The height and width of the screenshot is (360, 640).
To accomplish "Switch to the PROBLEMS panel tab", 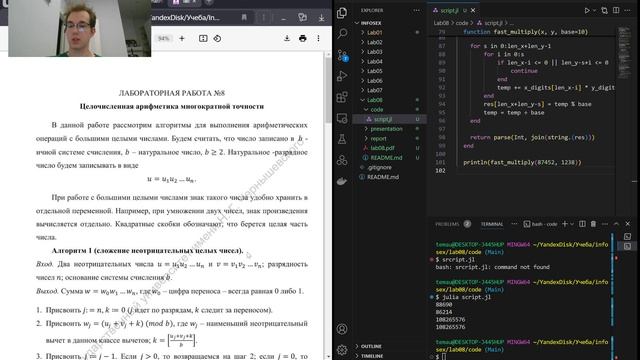I will pyautogui.click(x=447, y=224).
